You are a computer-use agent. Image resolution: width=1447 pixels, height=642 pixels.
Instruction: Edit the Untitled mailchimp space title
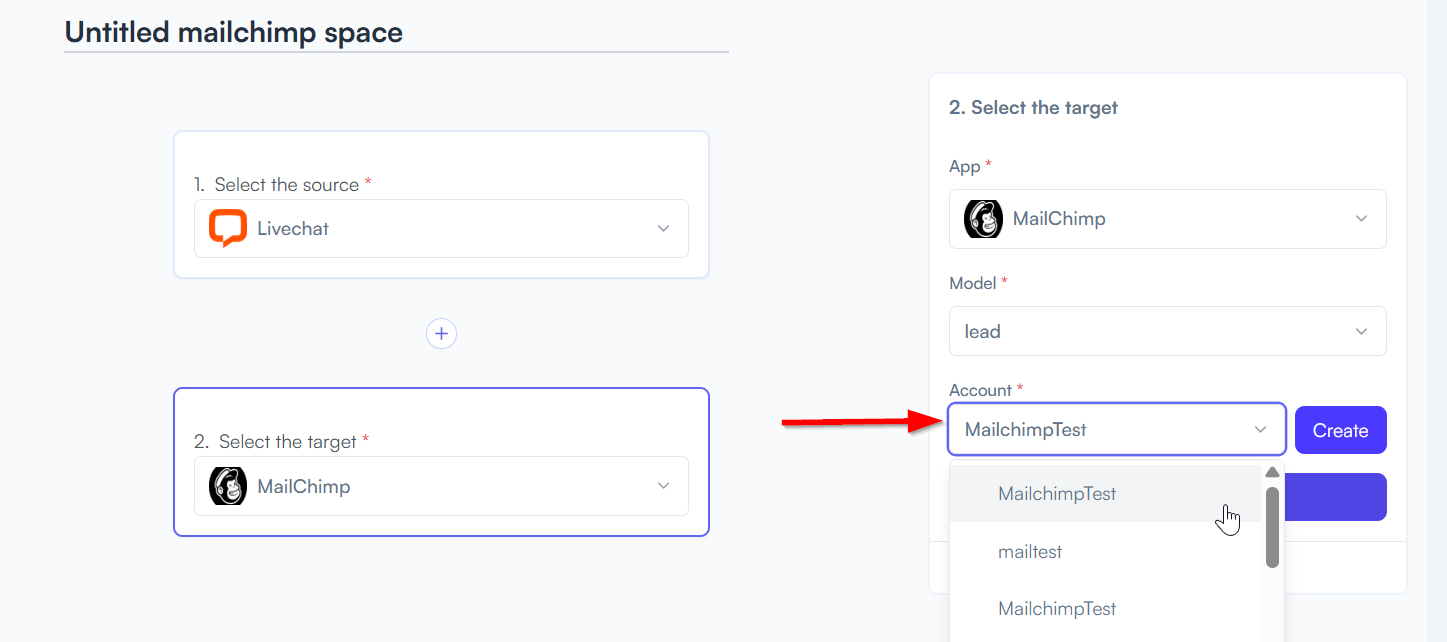tap(234, 32)
